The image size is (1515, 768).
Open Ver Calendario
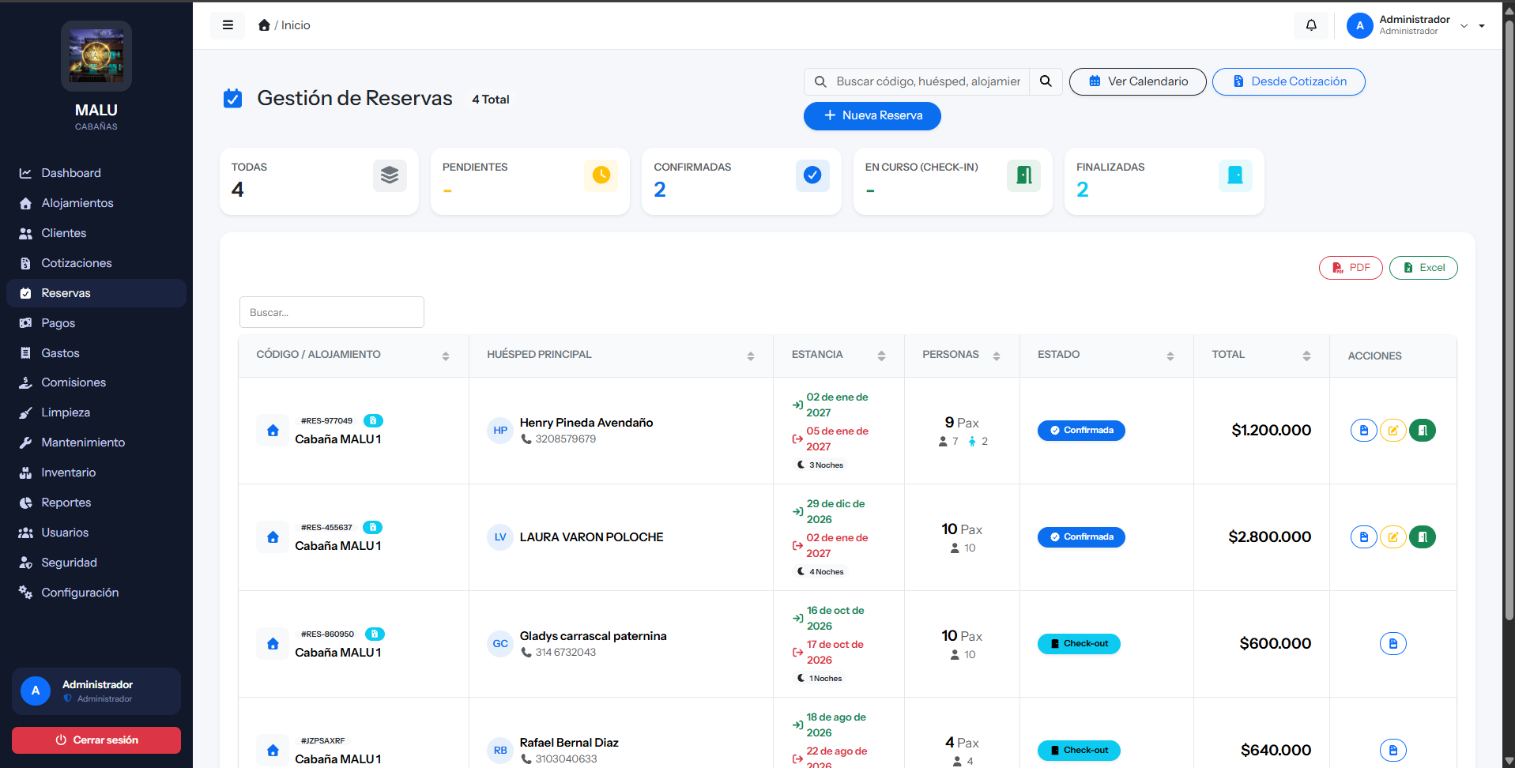[1138, 81]
